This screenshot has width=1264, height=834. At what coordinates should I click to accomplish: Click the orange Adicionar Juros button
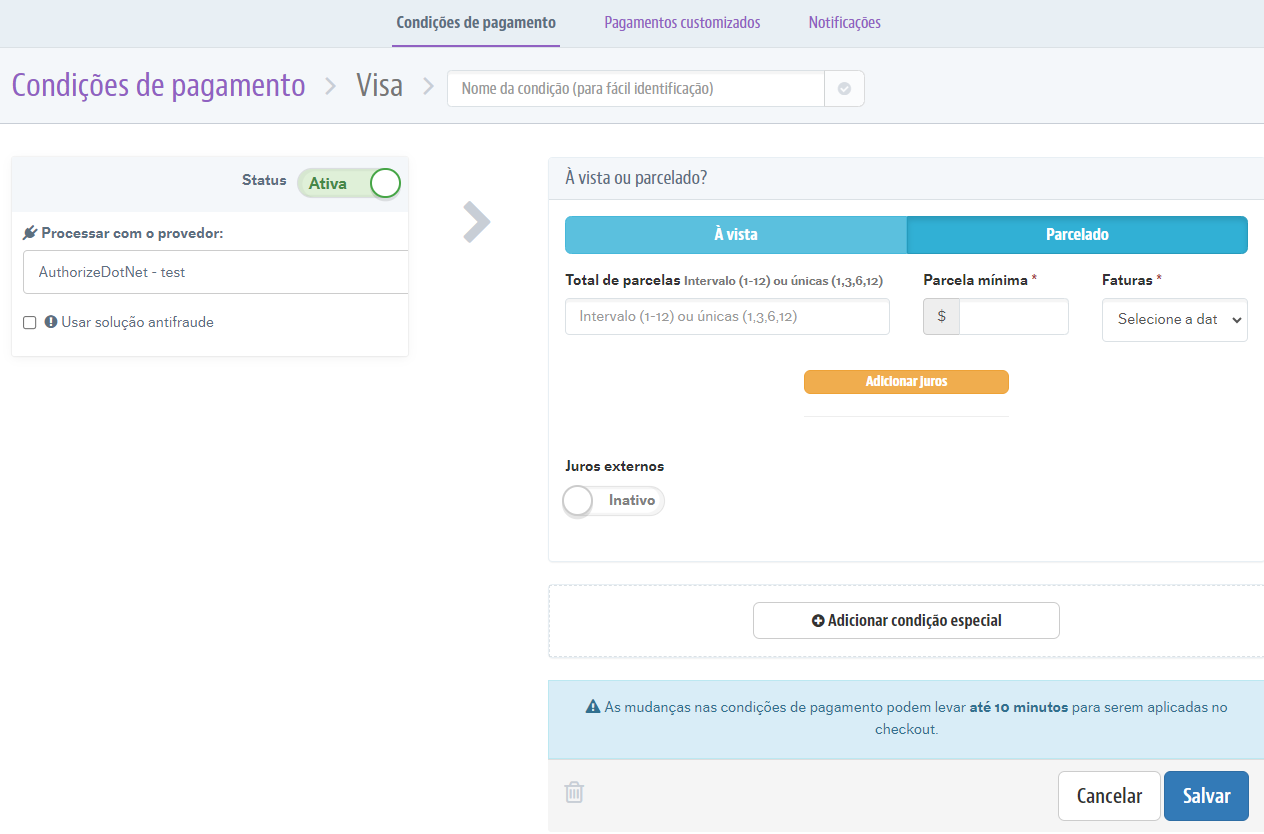coord(906,381)
